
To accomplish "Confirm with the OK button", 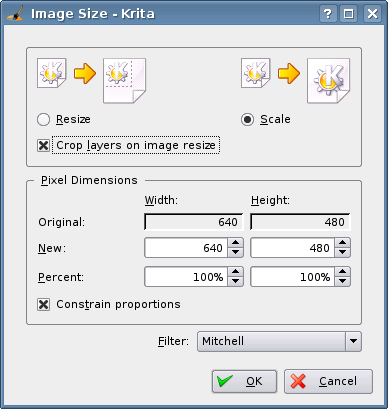I will tap(244, 381).
